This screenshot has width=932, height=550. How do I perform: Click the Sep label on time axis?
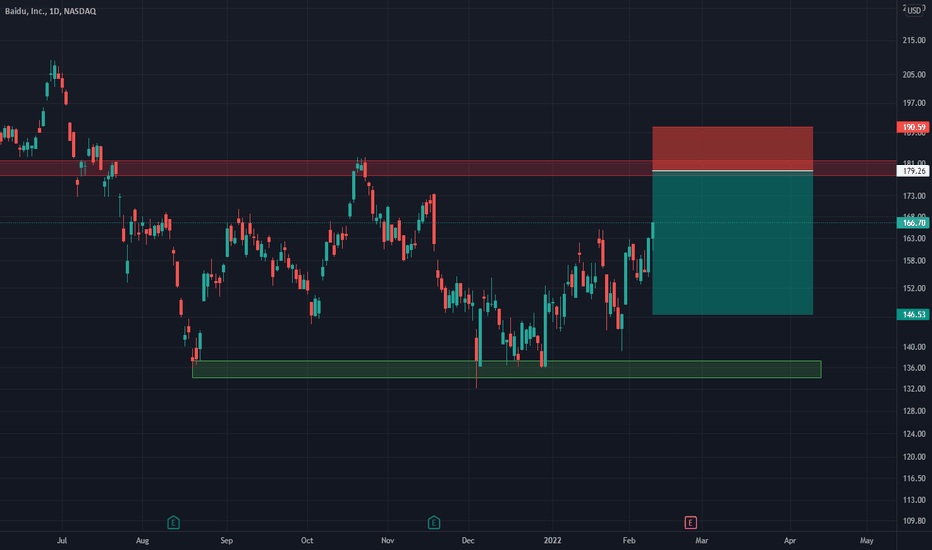(x=226, y=540)
